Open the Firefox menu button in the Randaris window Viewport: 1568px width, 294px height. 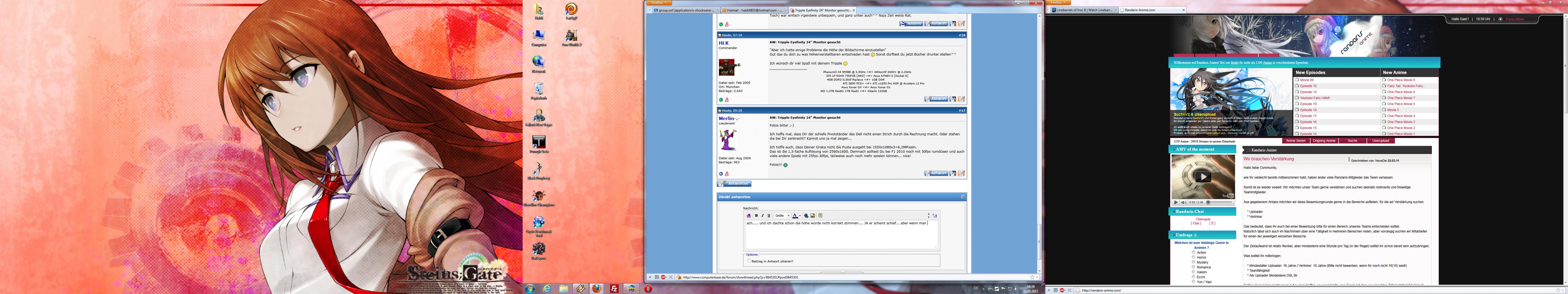(1058, 3)
